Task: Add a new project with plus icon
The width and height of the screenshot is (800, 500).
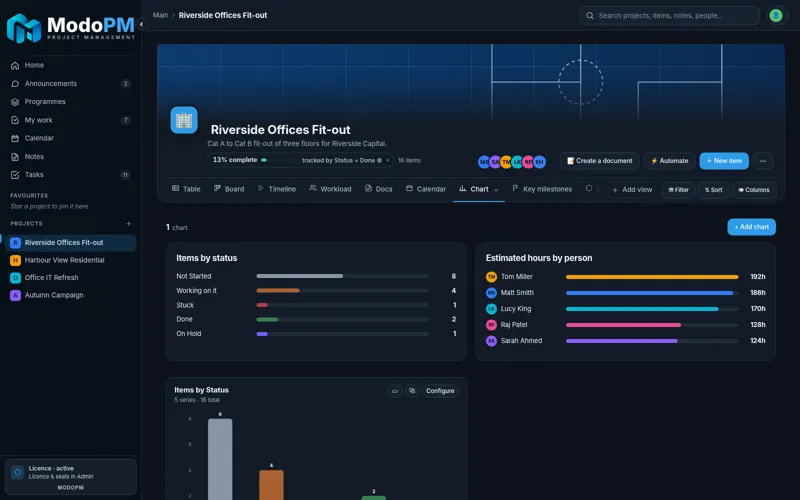Action: pos(129,223)
